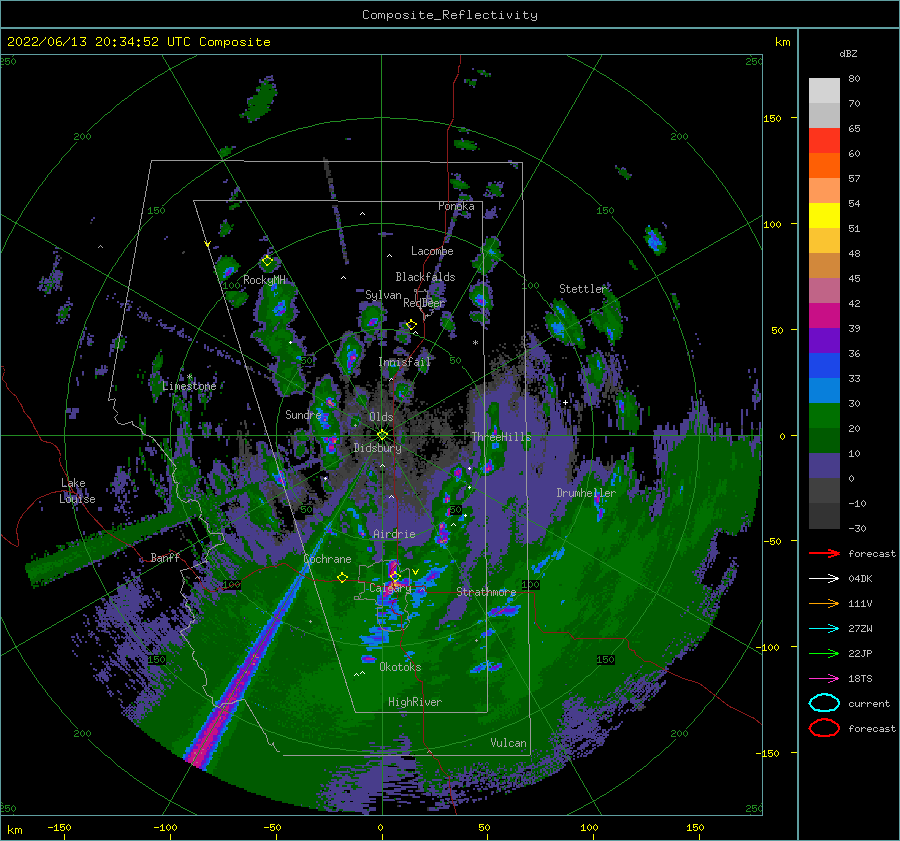
Task: Click the Didsbury city label
Action: (x=378, y=448)
